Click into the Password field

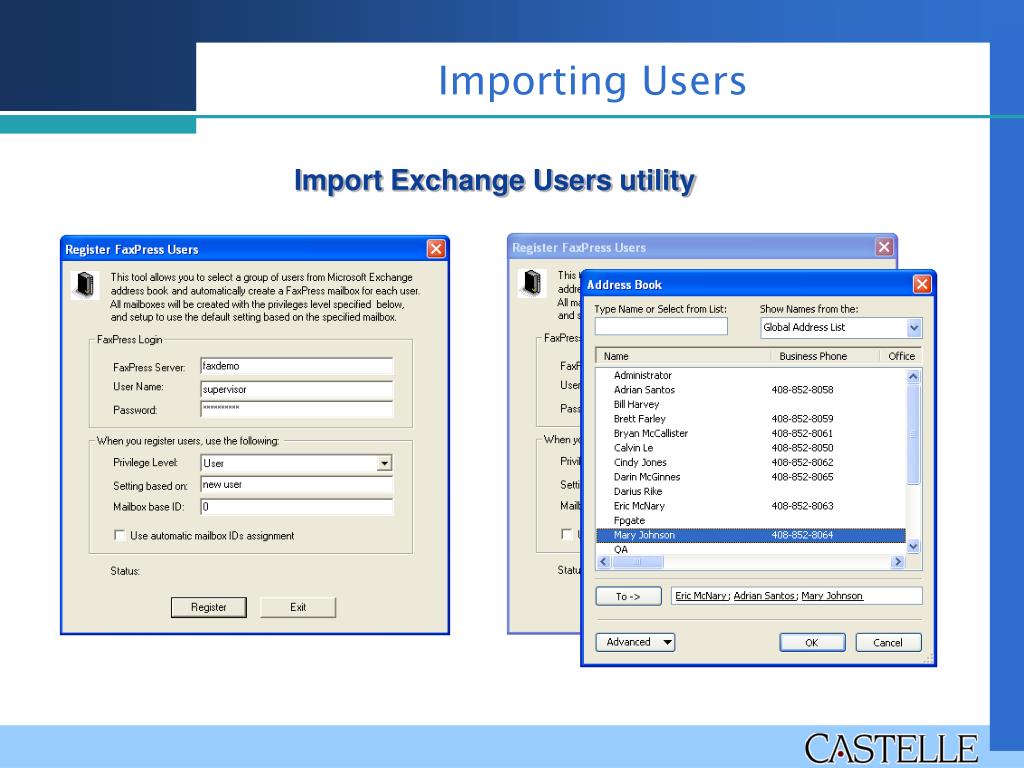point(296,409)
